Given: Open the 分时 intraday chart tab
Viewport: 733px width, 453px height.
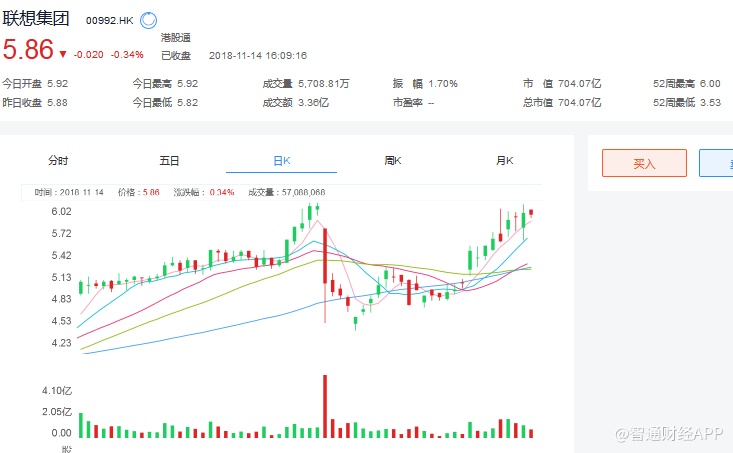Looking at the screenshot, I should tap(58, 160).
